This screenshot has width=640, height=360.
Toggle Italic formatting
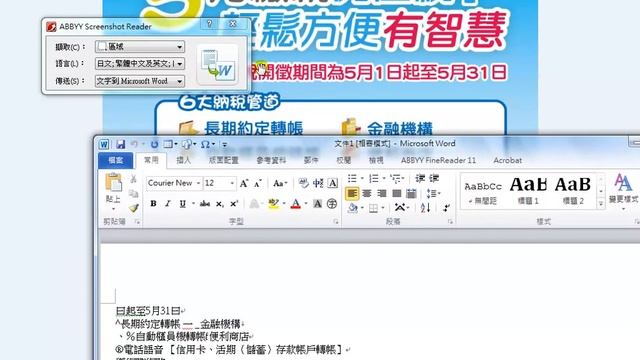(x=168, y=204)
